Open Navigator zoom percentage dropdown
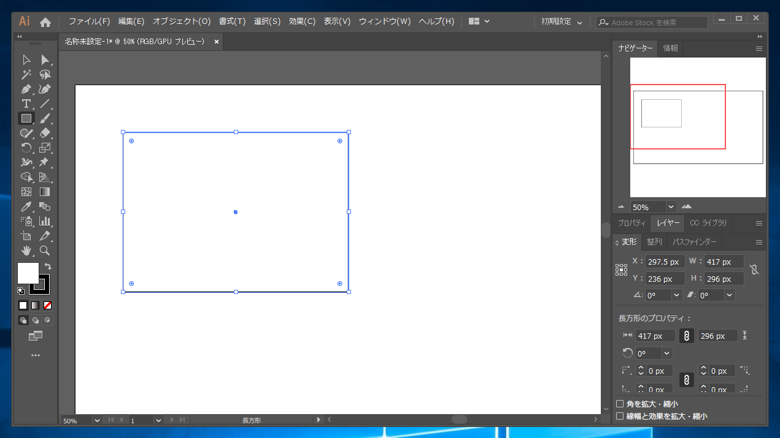The height and width of the screenshot is (438, 780). pos(671,207)
